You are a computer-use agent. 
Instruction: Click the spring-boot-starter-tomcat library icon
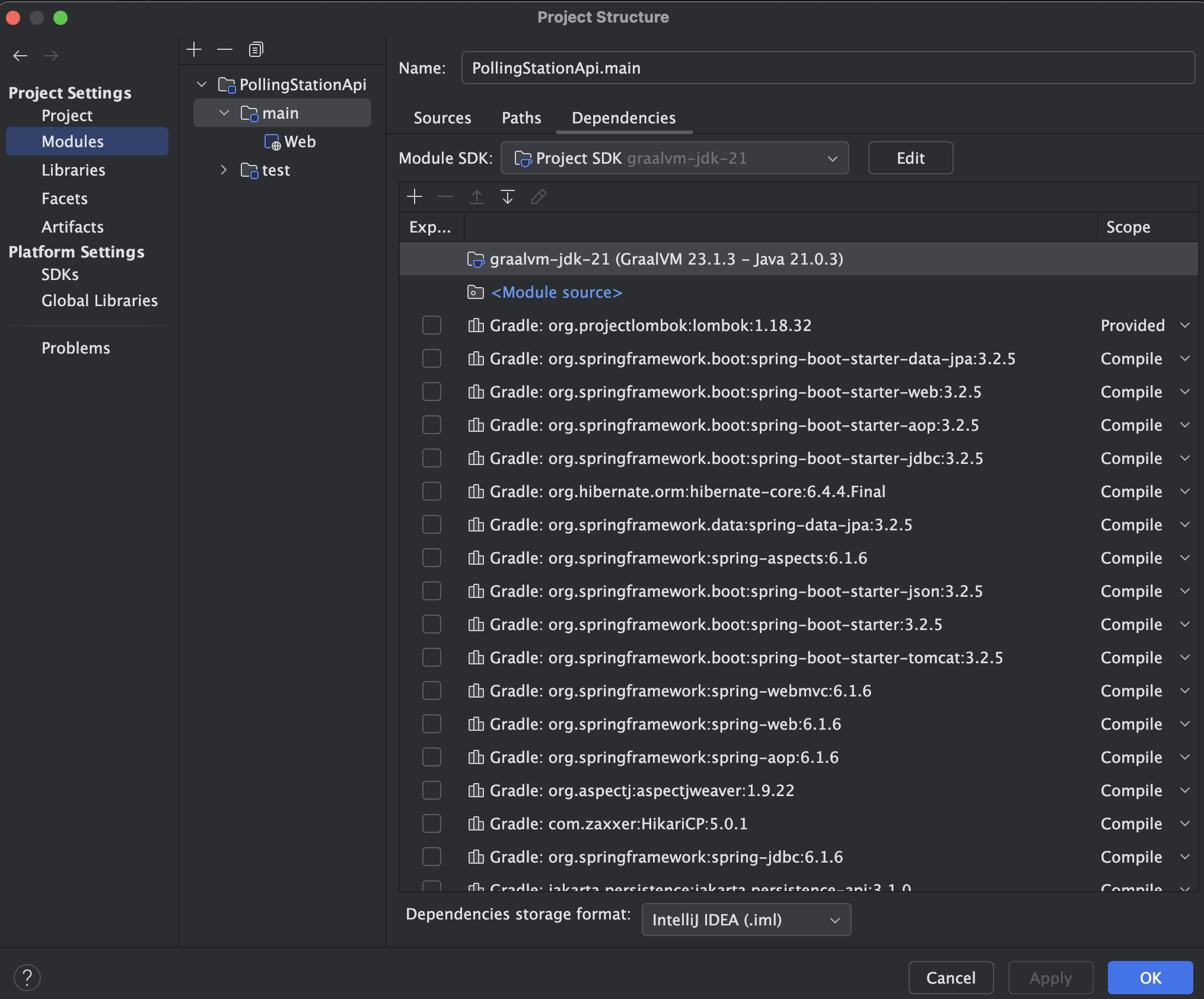tap(476, 658)
